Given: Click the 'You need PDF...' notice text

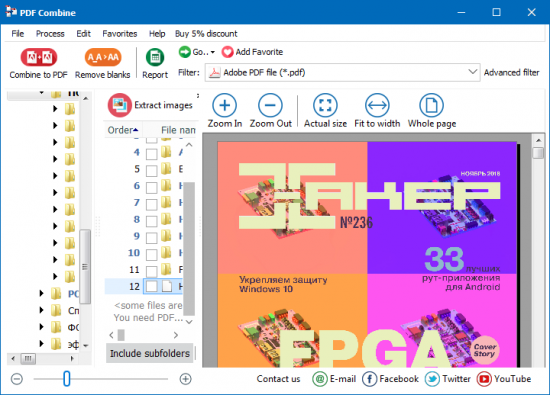Looking at the screenshot, I should point(148,317).
